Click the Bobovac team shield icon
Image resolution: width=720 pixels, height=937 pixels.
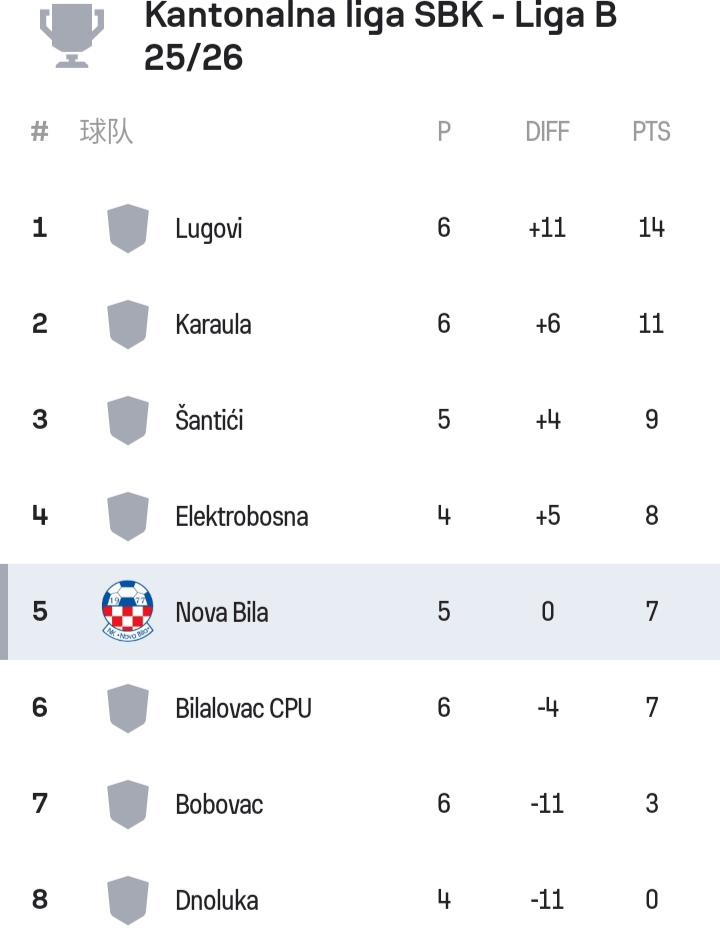[x=128, y=804]
